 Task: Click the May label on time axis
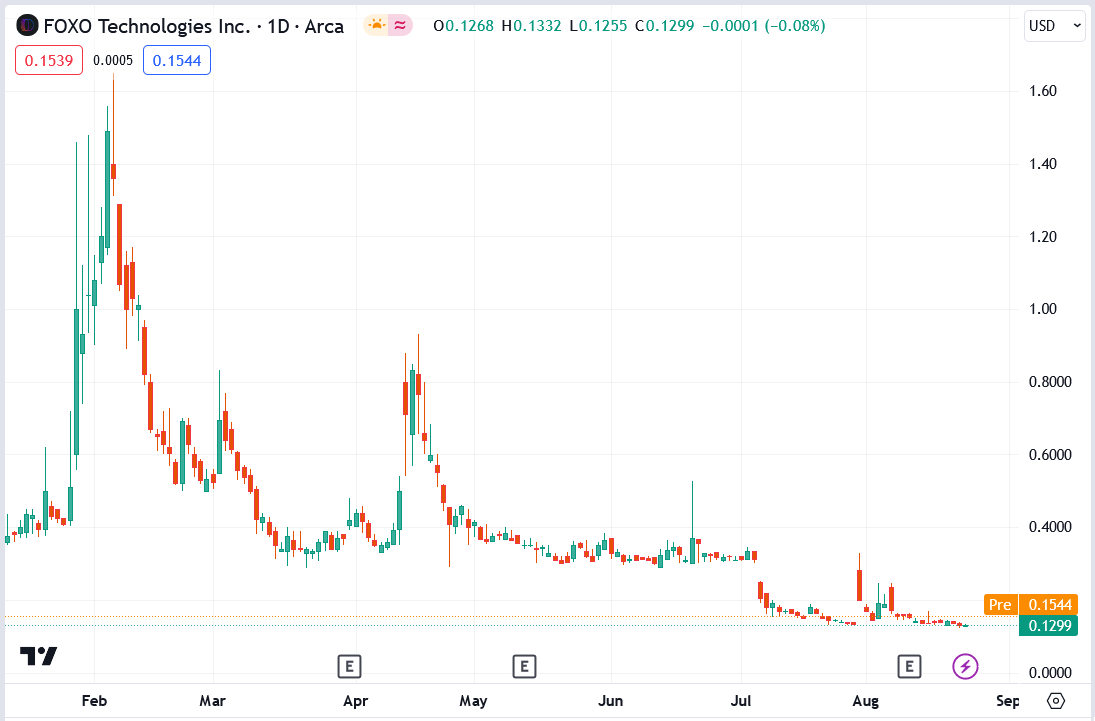tap(473, 700)
